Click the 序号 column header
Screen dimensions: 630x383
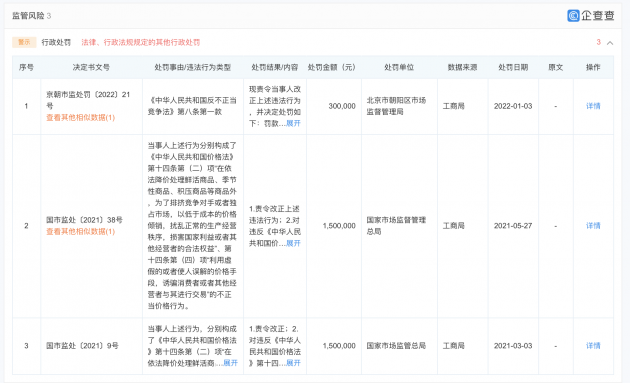click(27, 68)
